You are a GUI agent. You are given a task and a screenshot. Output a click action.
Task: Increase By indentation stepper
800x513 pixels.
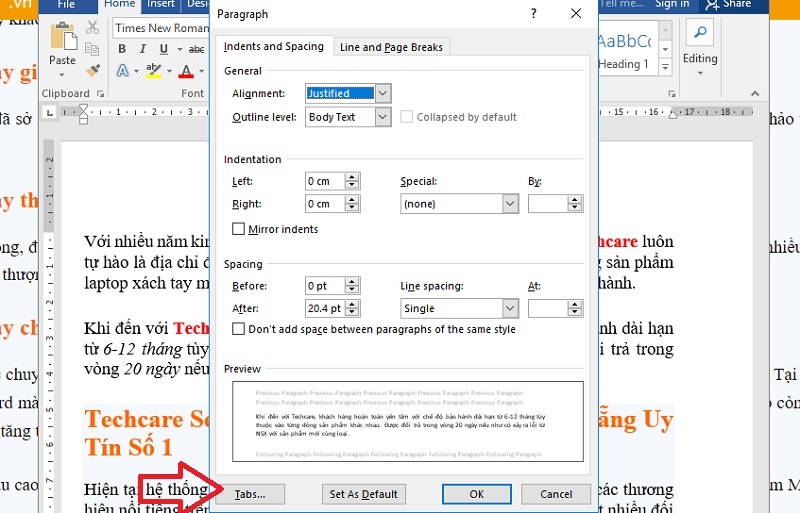coord(575,200)
